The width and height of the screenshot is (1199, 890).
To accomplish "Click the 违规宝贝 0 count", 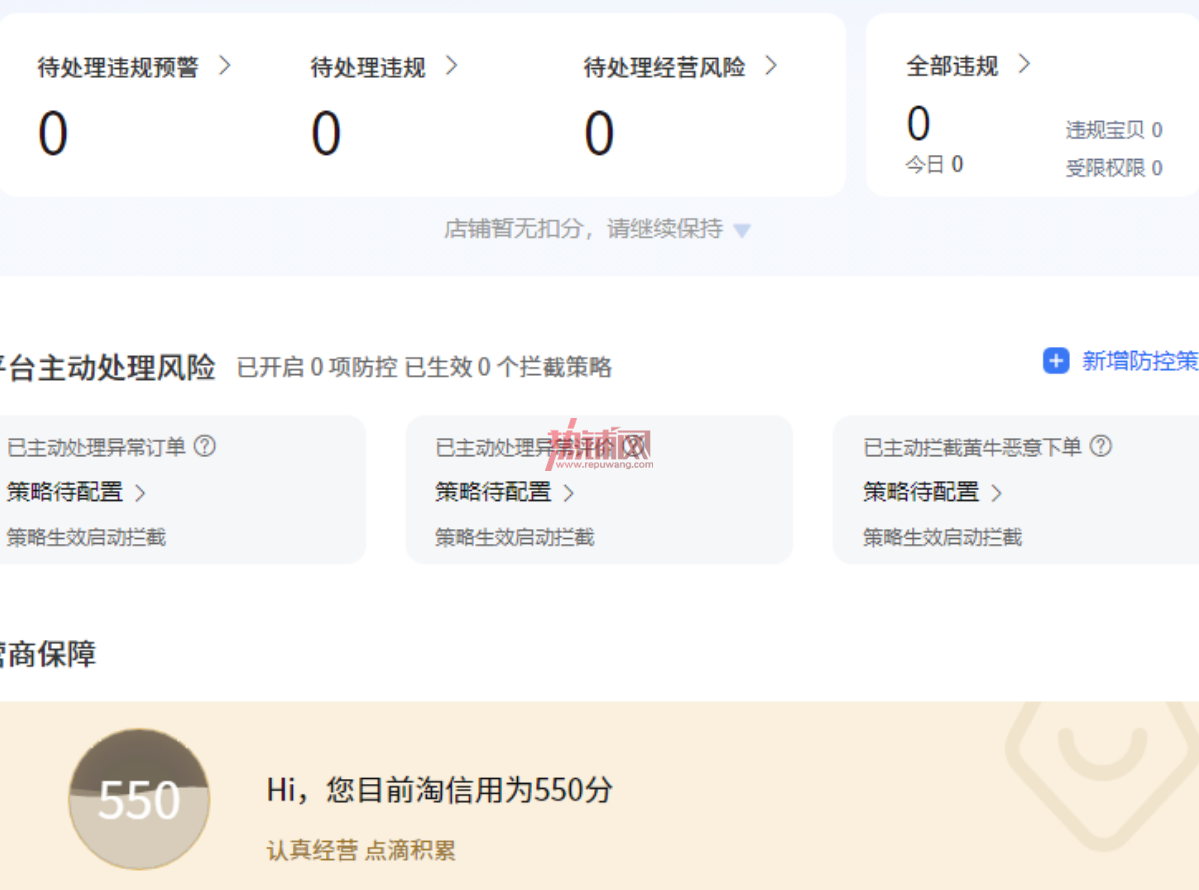I will 1114,130.
